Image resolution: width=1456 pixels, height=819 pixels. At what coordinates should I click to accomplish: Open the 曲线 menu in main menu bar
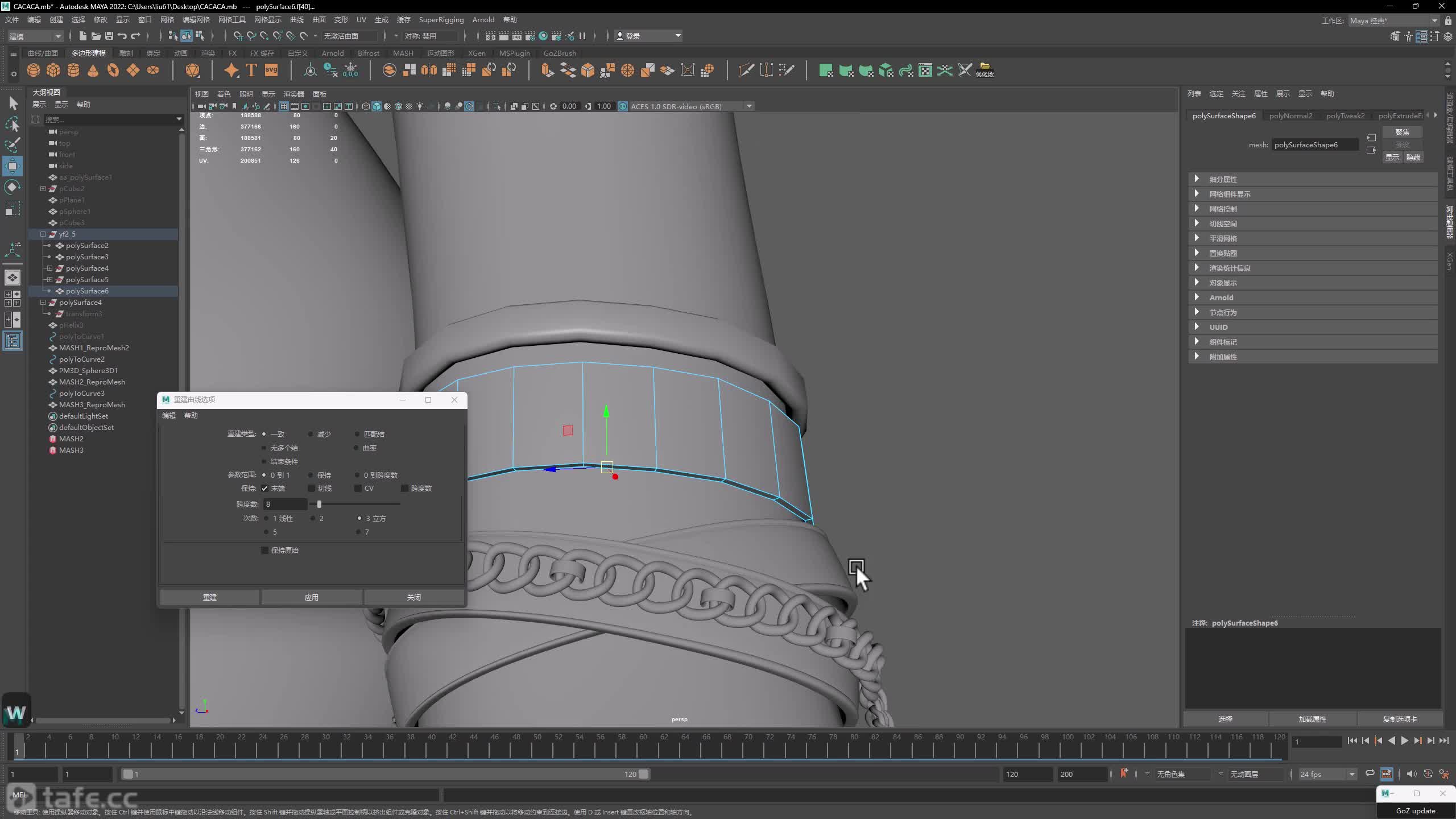coord(297,19)
